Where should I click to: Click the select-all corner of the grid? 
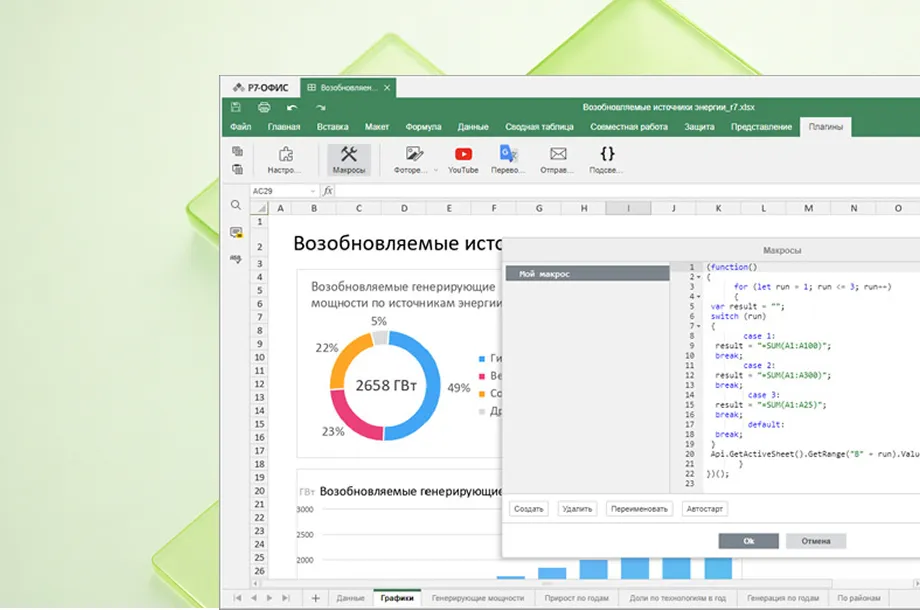coord(261,208)
